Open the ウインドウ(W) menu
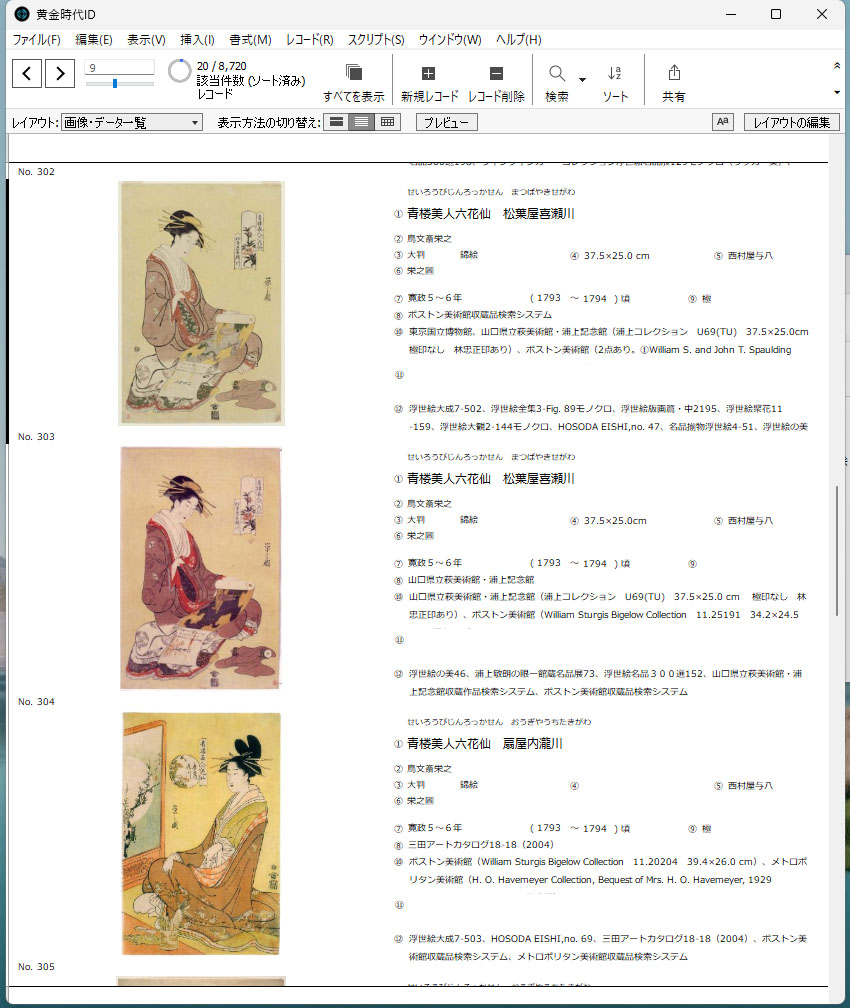Screen dimensions: 850x1008 tap(450, 40)
